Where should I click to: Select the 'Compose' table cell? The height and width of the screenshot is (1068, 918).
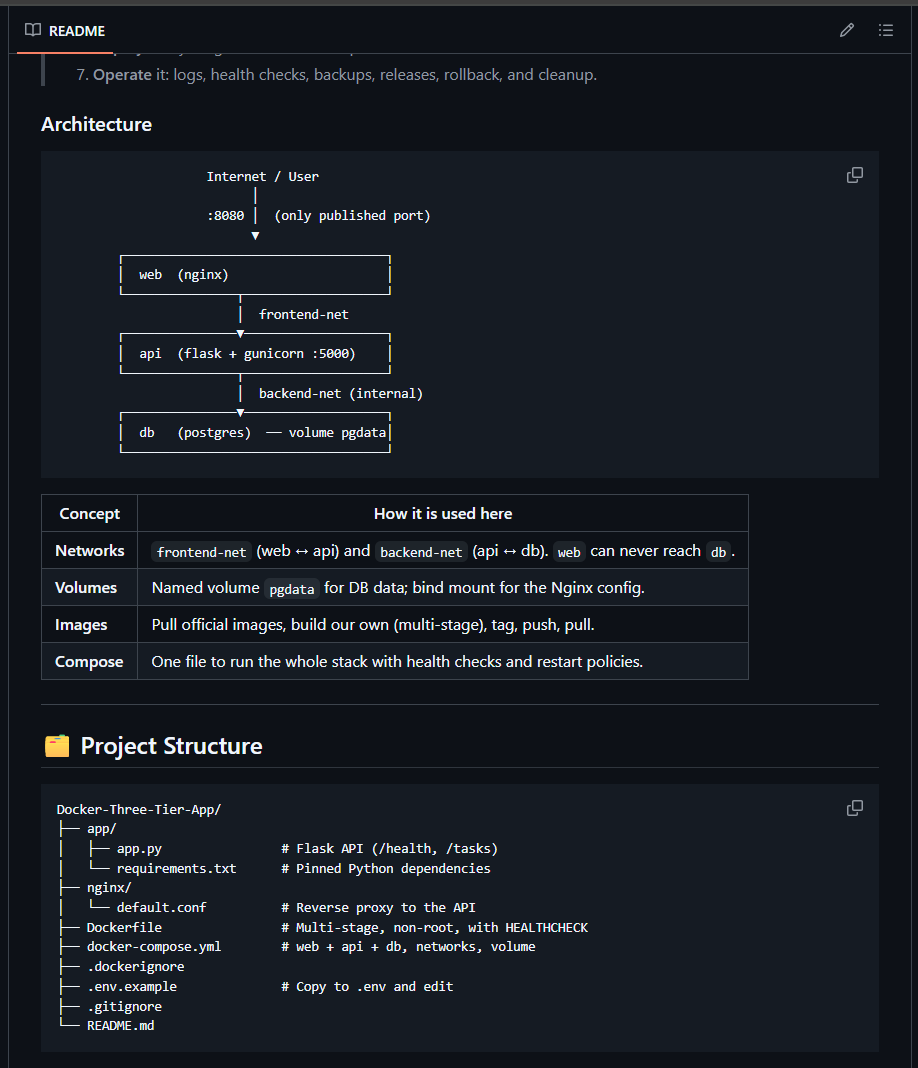(x=89, y=661)
